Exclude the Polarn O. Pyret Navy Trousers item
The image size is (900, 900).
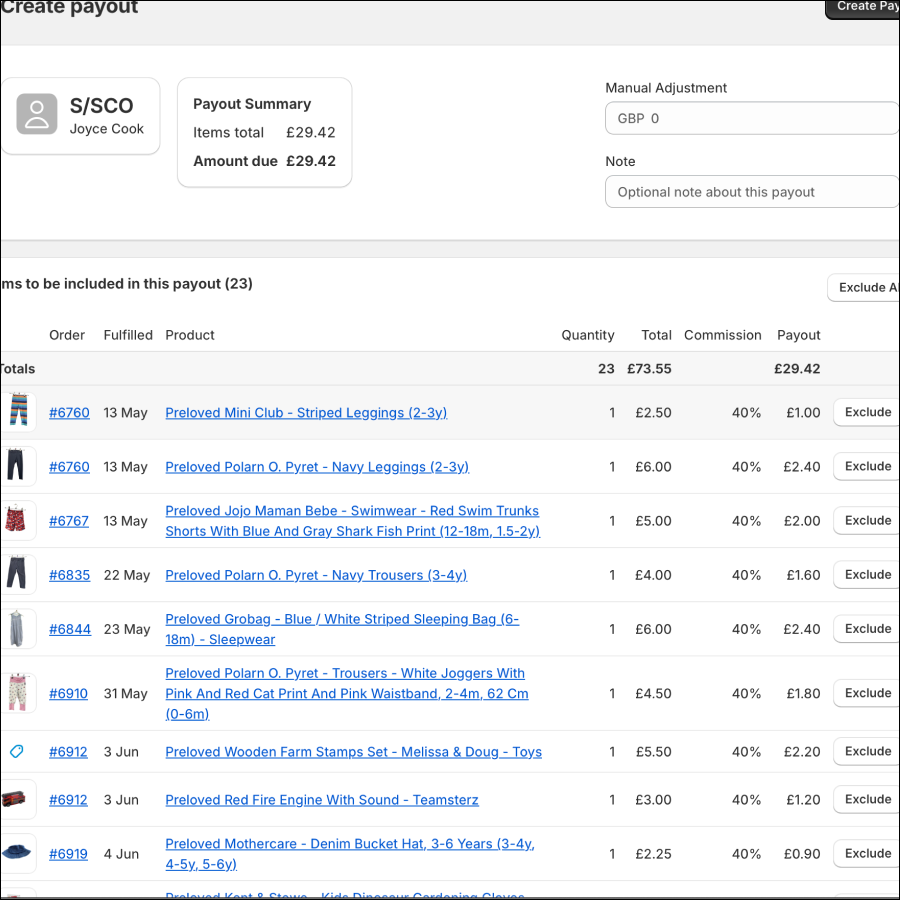[x=866, y=575]
